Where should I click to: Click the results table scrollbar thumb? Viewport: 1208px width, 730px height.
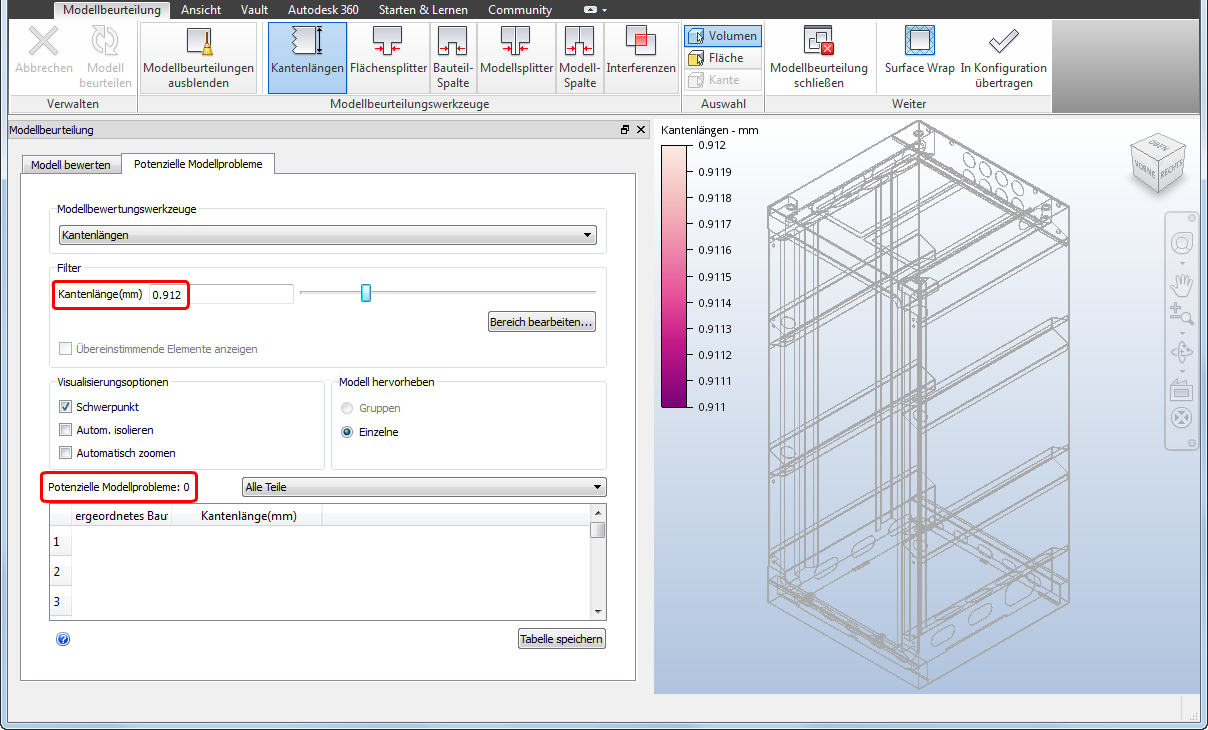(x=597, y=529)
